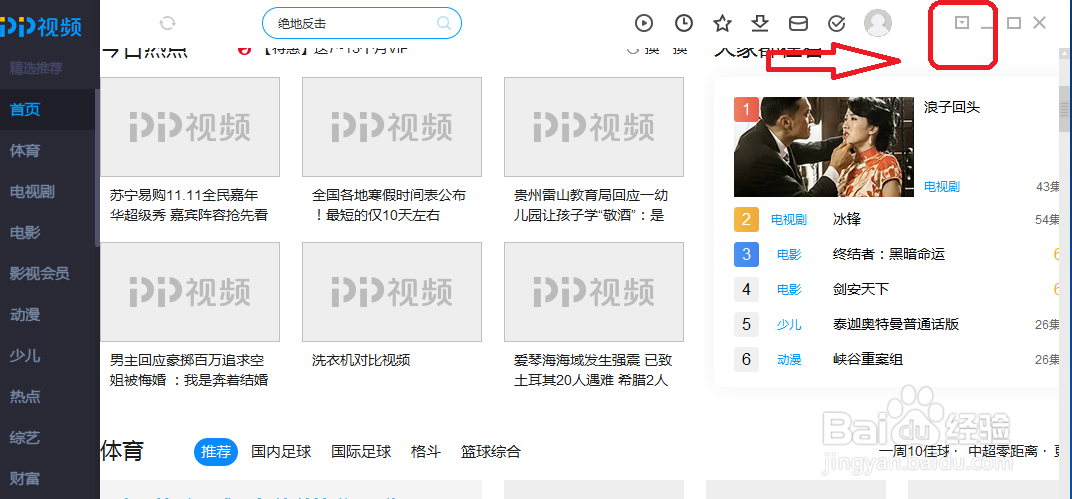Click 电影 tag beside 终结者:黑暗命运
This screenshot has height=499, width=1072.
[x=789, y=255]
